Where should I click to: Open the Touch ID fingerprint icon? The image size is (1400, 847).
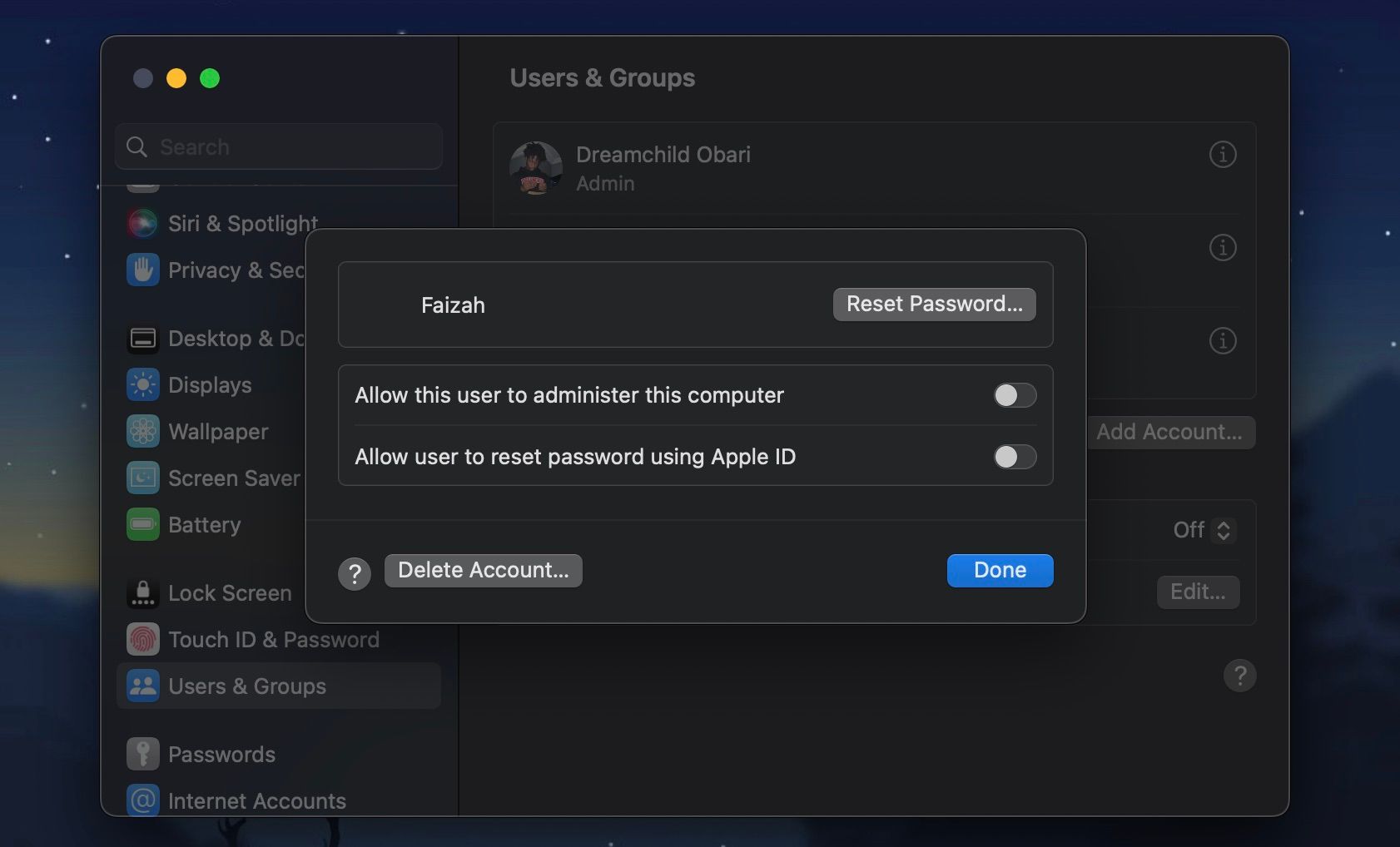pyautogui.click(x=142, y=639)
